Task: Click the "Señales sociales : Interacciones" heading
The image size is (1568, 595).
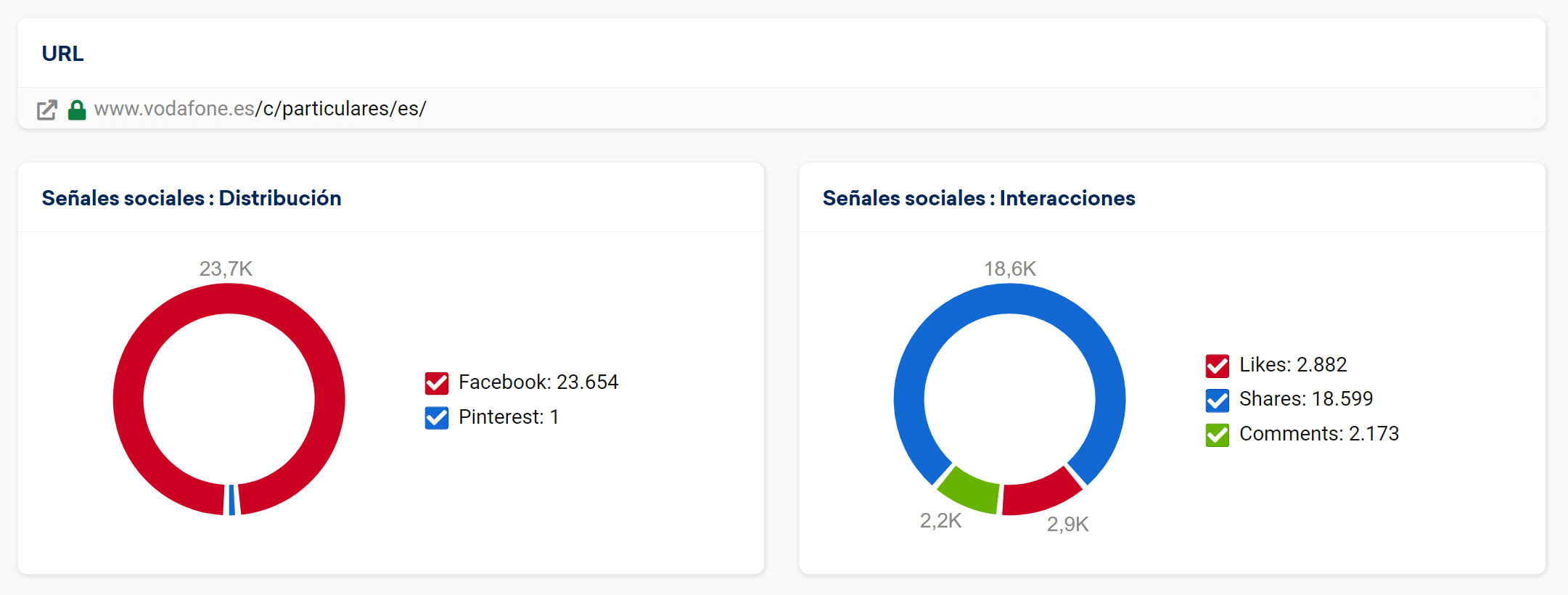Action: (x=978, y=198)
